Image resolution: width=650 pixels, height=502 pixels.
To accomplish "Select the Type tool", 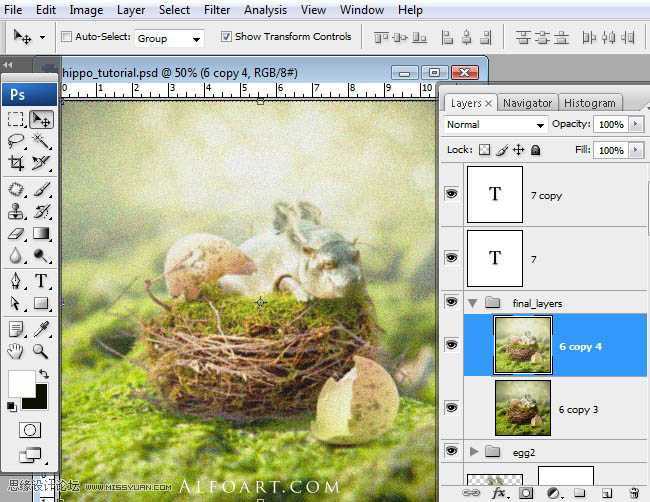I will point(41,281).
